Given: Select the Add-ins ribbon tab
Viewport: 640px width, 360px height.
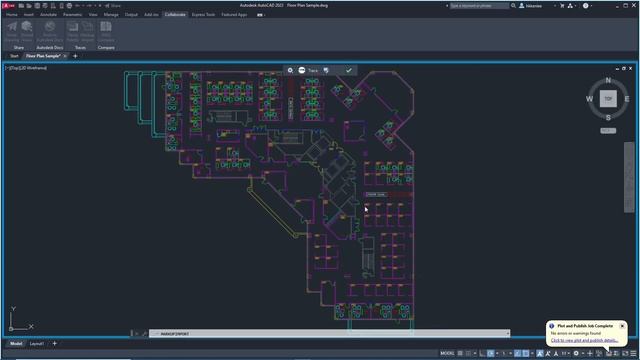Looking at the screenshot, I should [x=151, y=15].
